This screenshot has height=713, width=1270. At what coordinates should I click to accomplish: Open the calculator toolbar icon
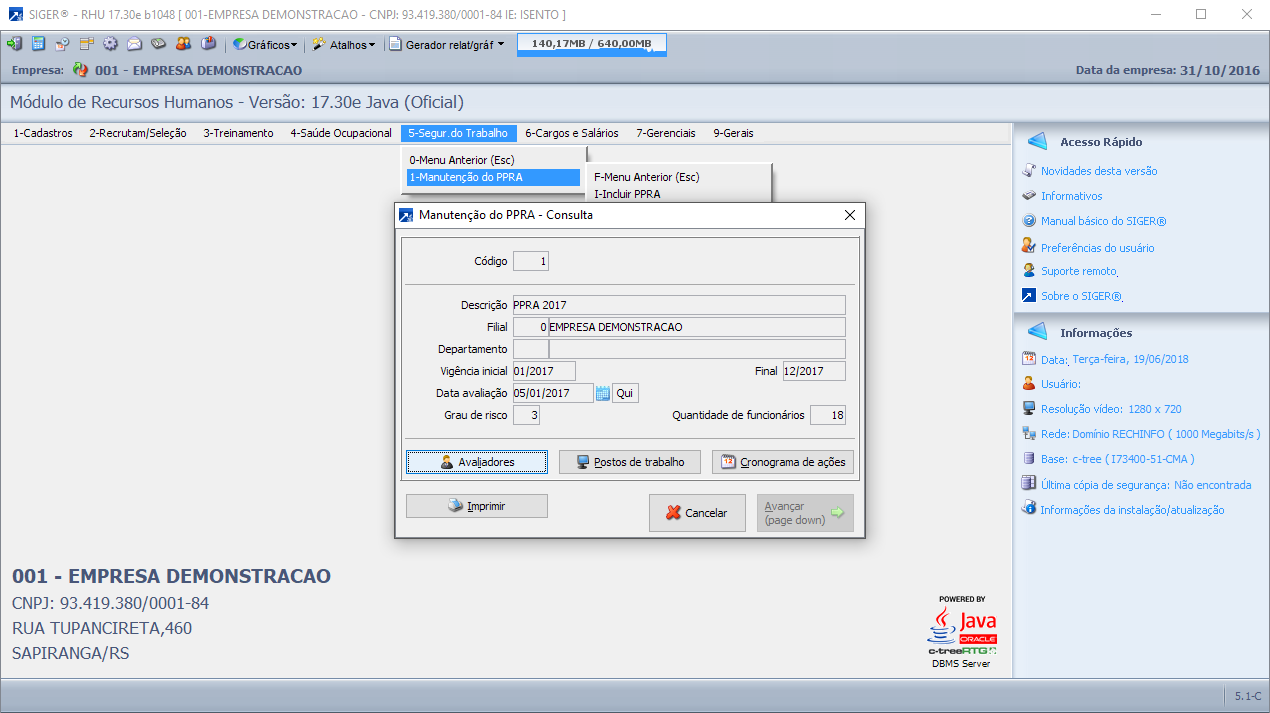pos(38,44)
